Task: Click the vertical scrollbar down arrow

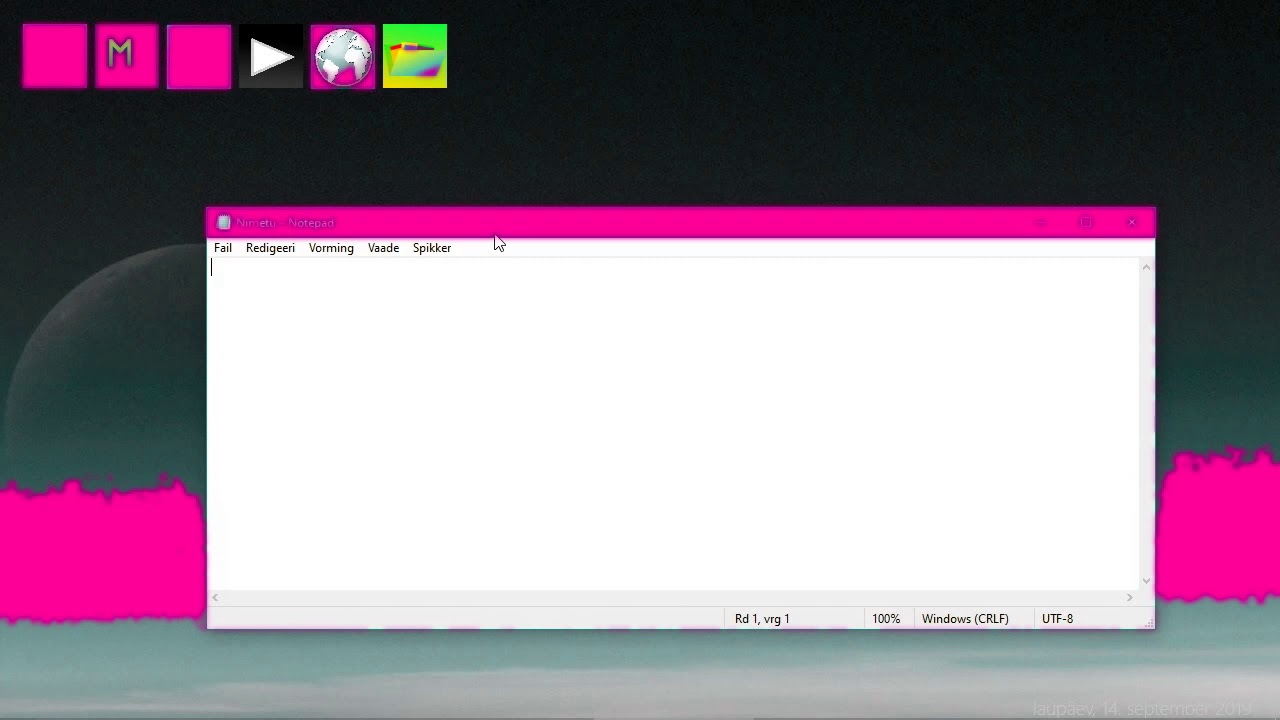Action: click(x=1146, y=581)
